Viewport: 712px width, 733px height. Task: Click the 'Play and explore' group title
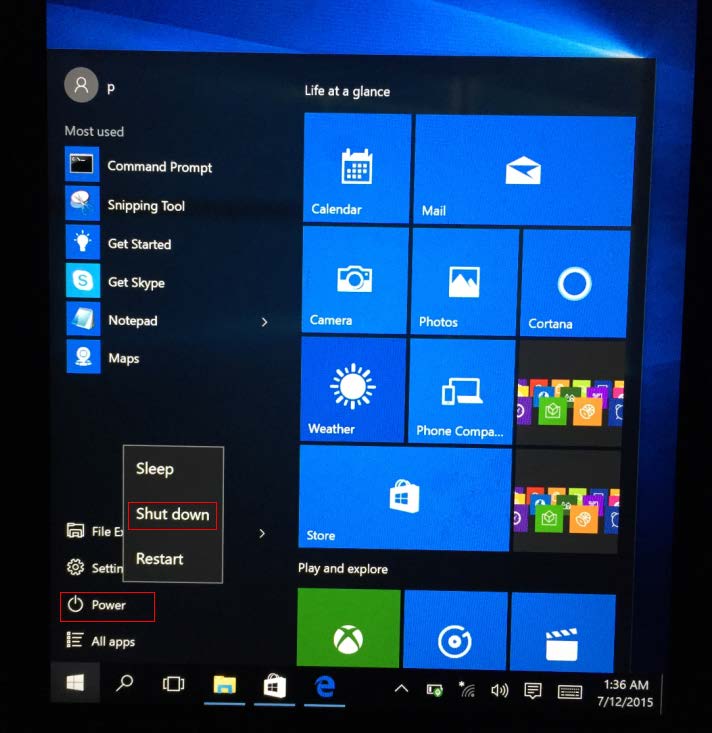[x=343, y=569]
